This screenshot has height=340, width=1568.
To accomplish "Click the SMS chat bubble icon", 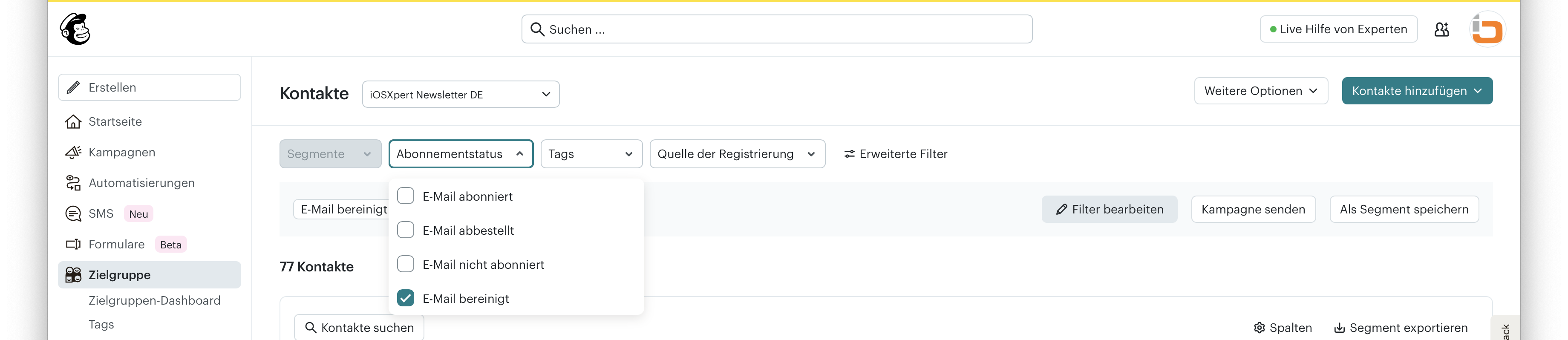I will 73,213.
